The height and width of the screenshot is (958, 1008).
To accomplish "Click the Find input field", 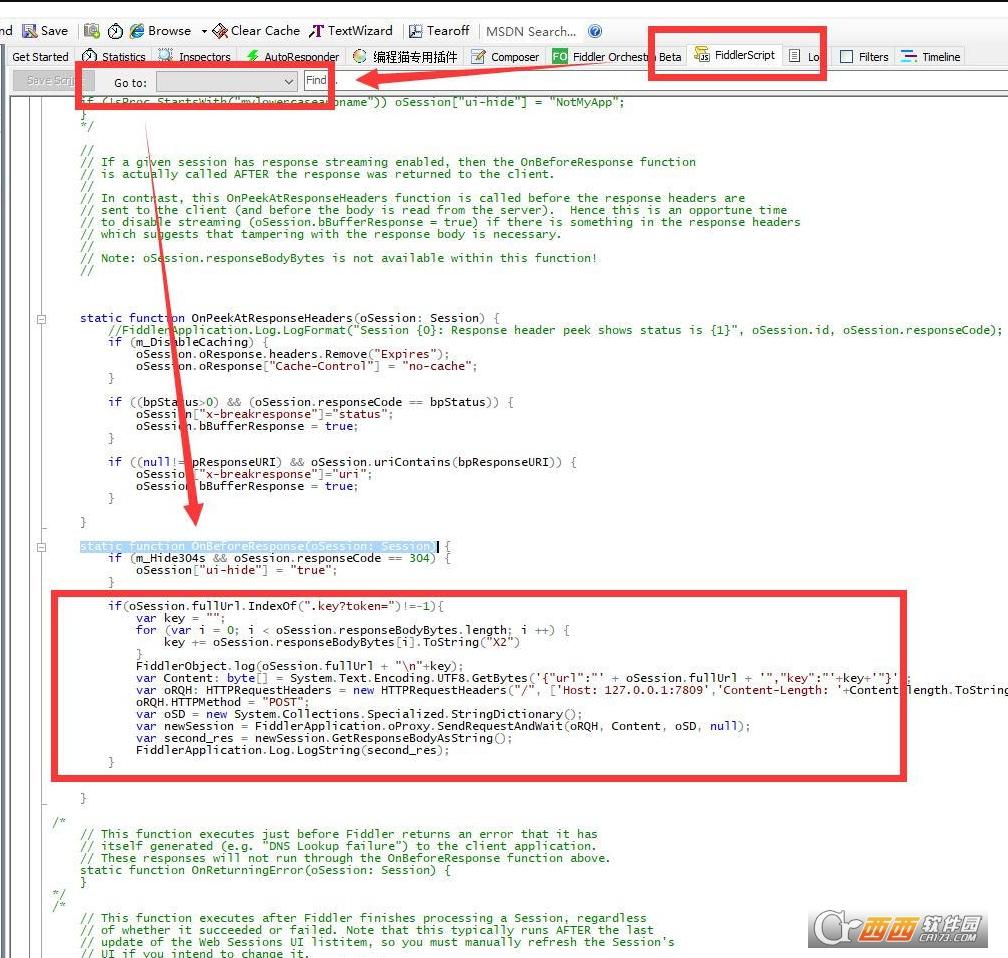I will point(317,81).
